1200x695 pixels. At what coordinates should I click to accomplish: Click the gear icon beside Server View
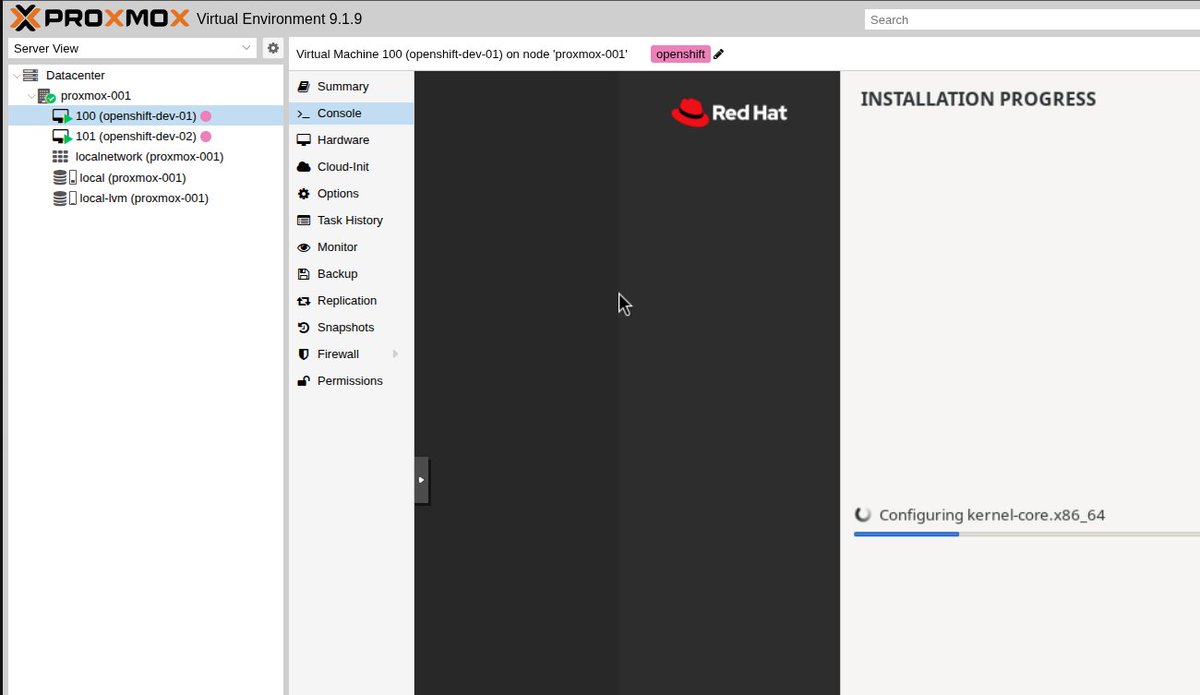pos(273,47)
